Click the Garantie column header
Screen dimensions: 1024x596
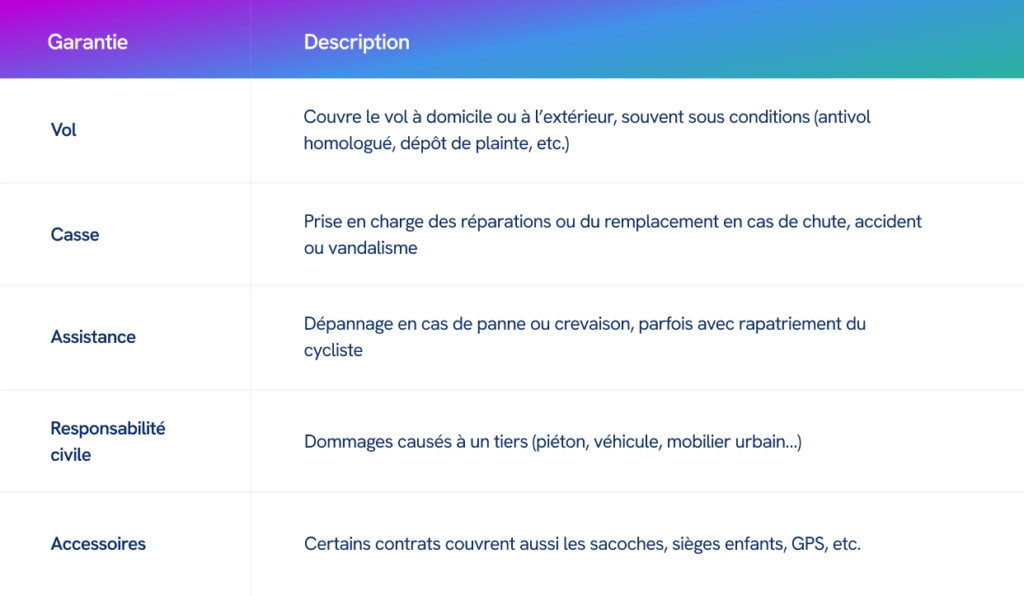tap(88, 42)
